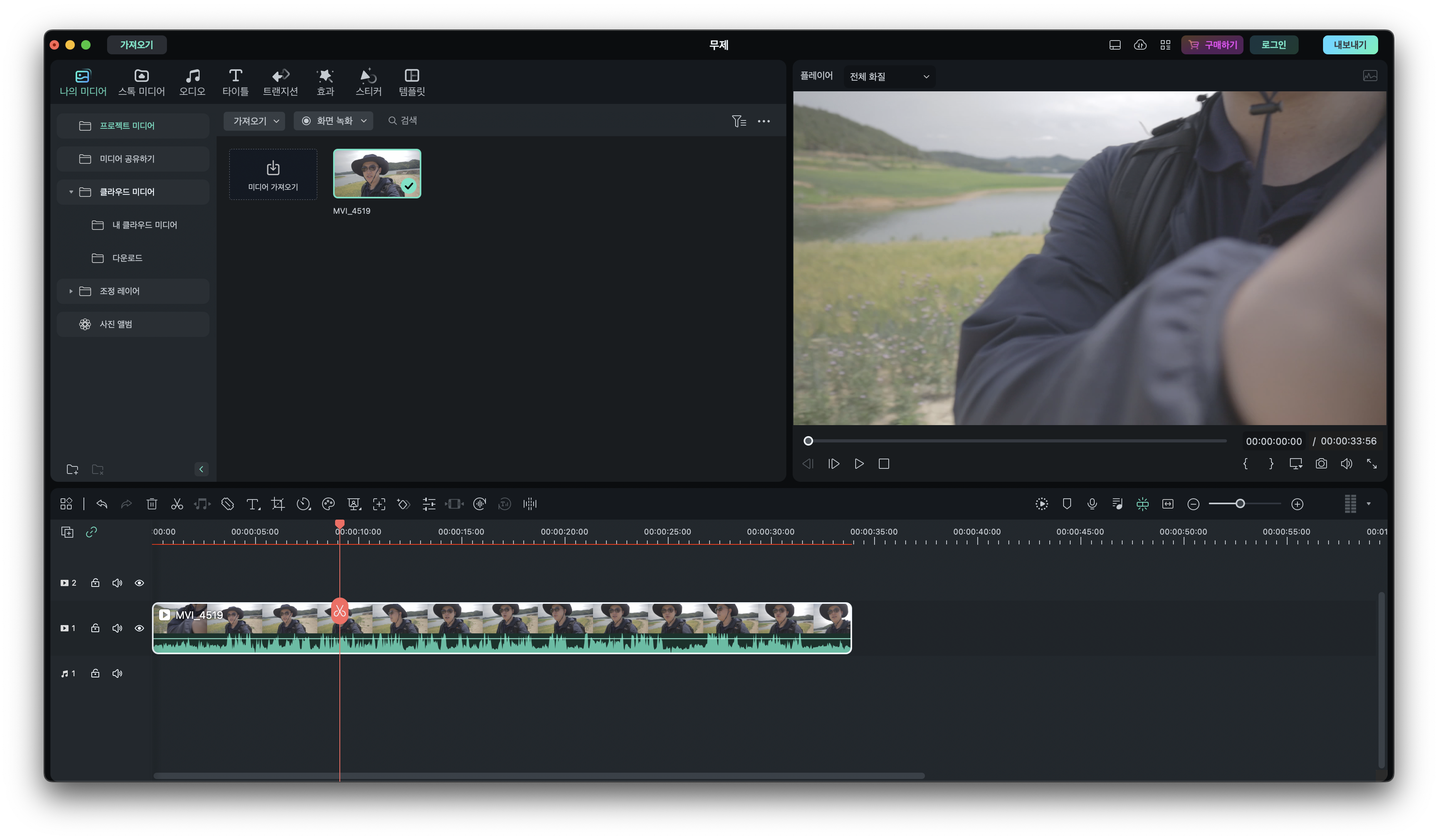This screenshot has height=840, width=1438.
Task: Click the color palette icon
Action: [x=328, y=504]
